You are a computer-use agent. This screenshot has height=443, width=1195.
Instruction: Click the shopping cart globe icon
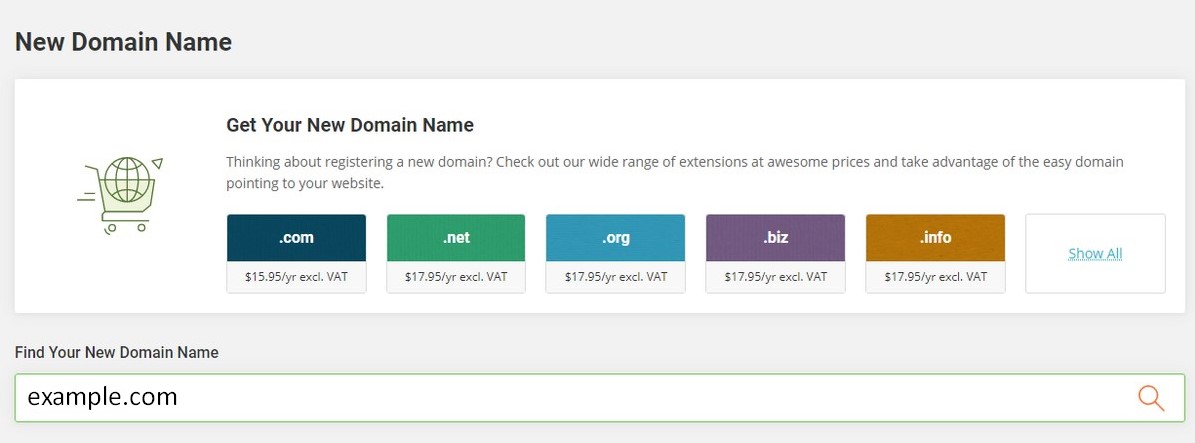pos(120,194)
